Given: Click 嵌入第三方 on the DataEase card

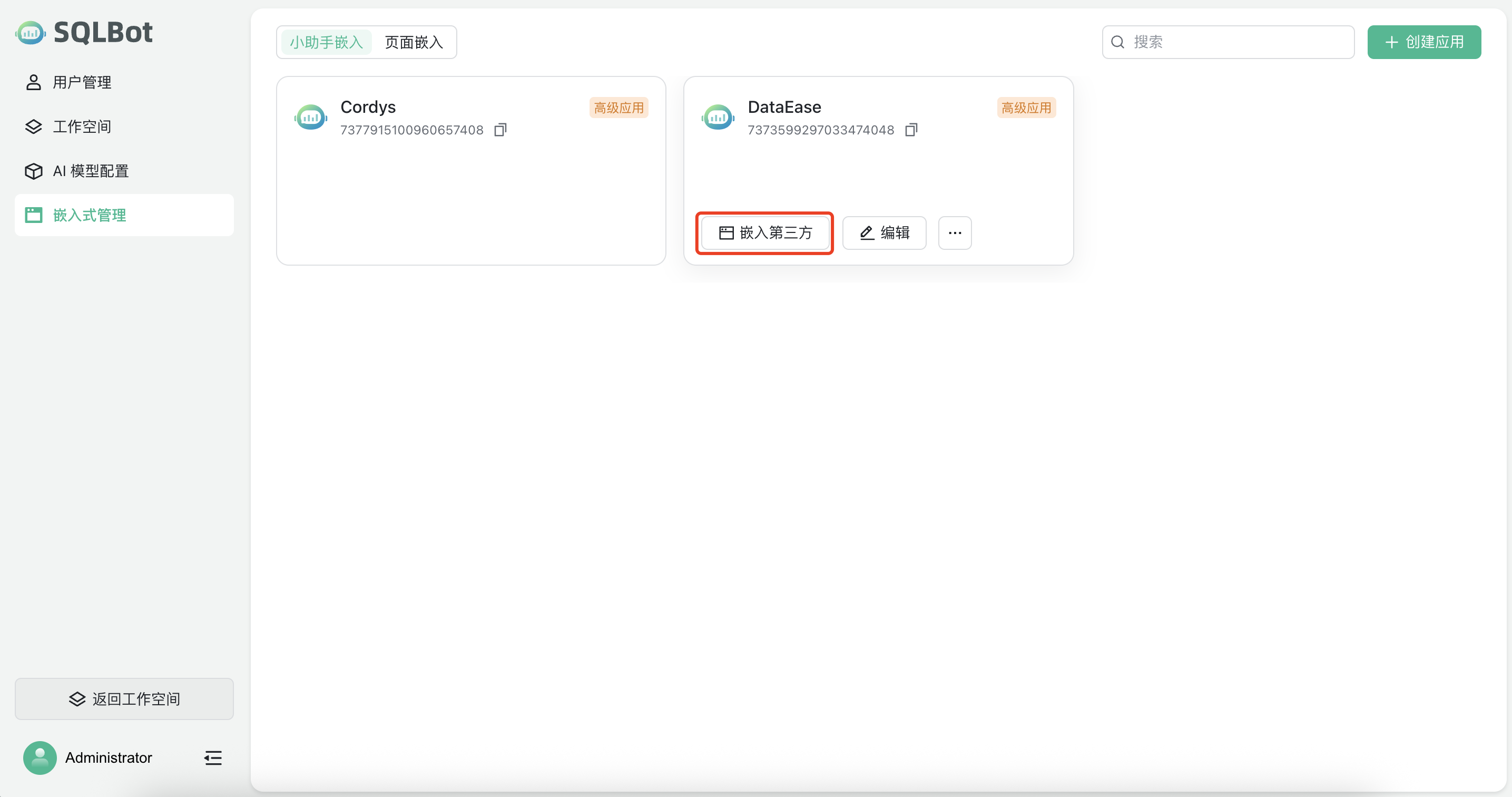Looking at the screenshot, I should point(765,232).
